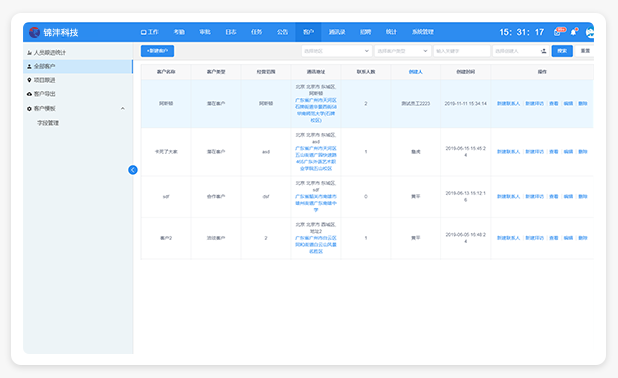Screen dimensions: 618x378
Task: Click the 客户导出 cloud download icon
Action: (x=29, y=94)
